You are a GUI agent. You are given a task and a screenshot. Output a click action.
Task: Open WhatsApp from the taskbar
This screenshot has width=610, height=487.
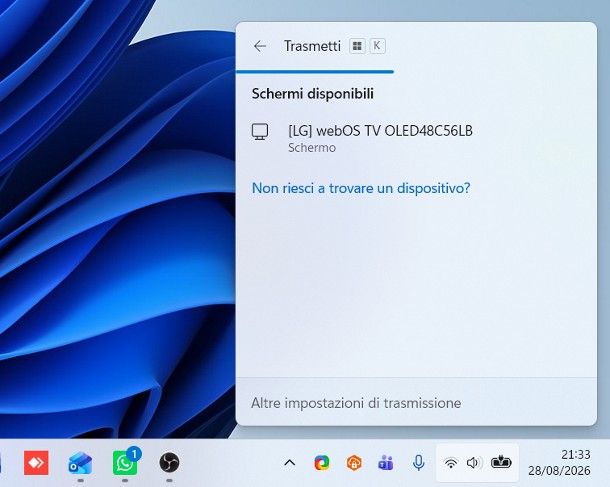tap(125, 463)
